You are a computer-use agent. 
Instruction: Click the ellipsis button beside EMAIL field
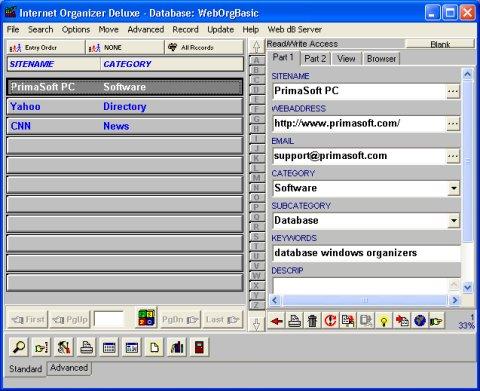tap(453, 156)
